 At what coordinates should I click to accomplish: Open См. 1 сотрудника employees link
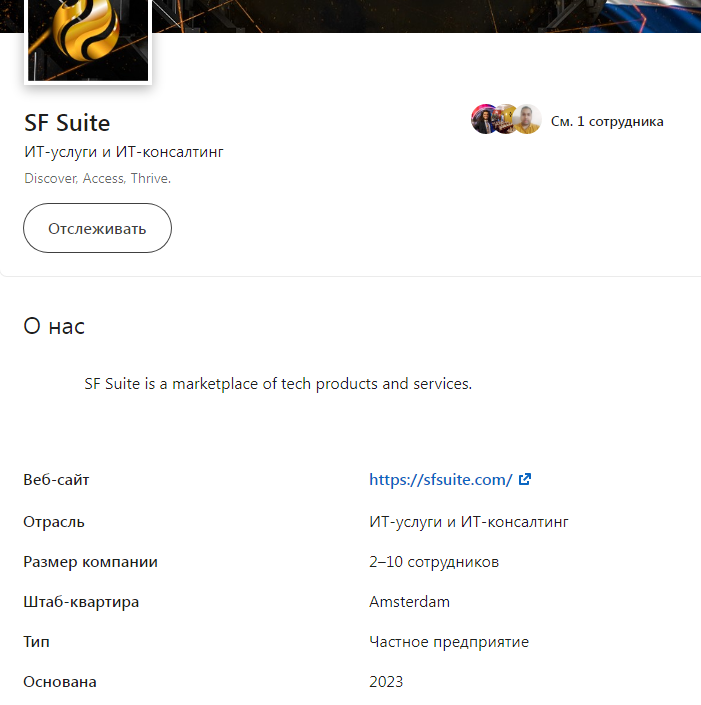(x=607, y=121)
